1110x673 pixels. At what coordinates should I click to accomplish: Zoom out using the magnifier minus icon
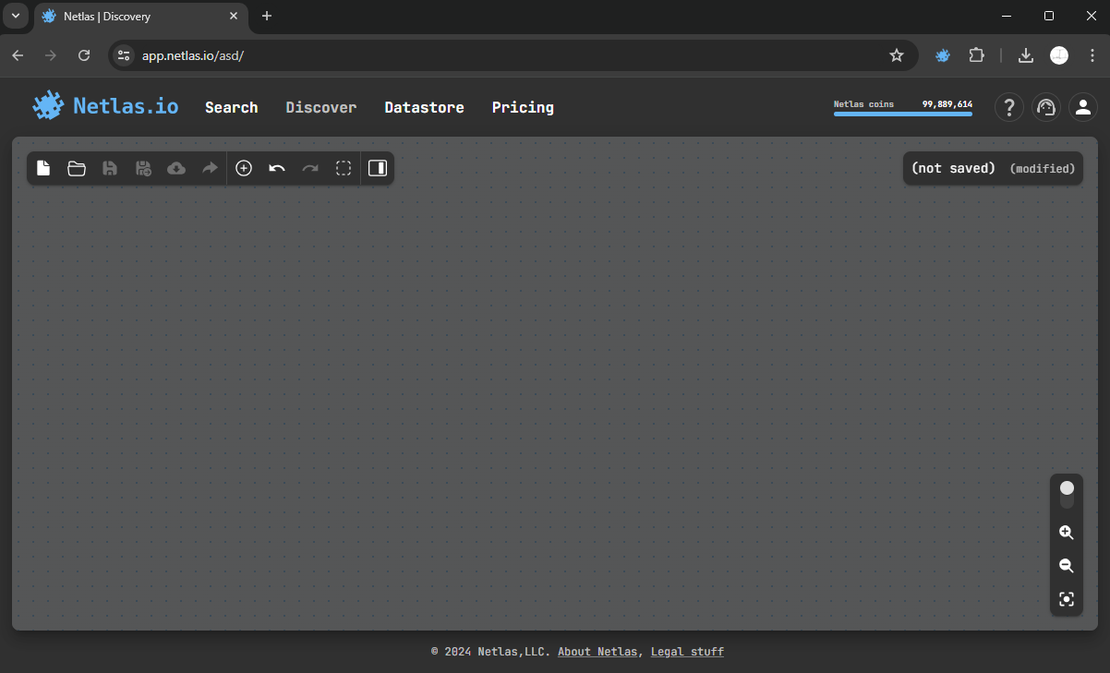1066,565
